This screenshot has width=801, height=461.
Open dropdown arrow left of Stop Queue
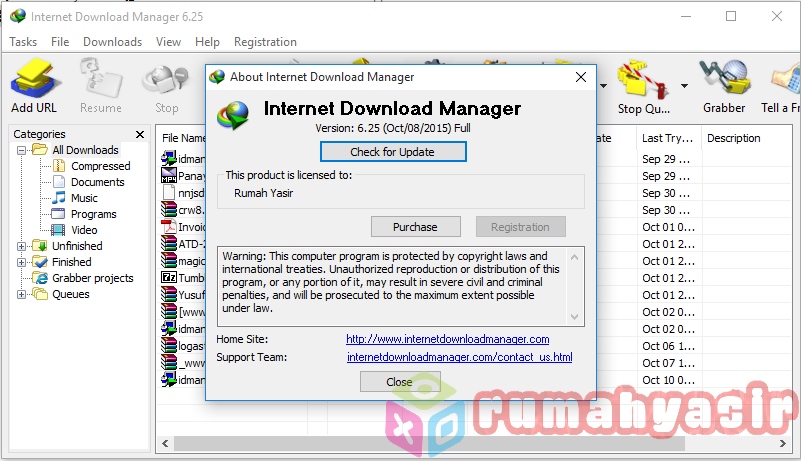pyautogui.click(x=603, y=86)
